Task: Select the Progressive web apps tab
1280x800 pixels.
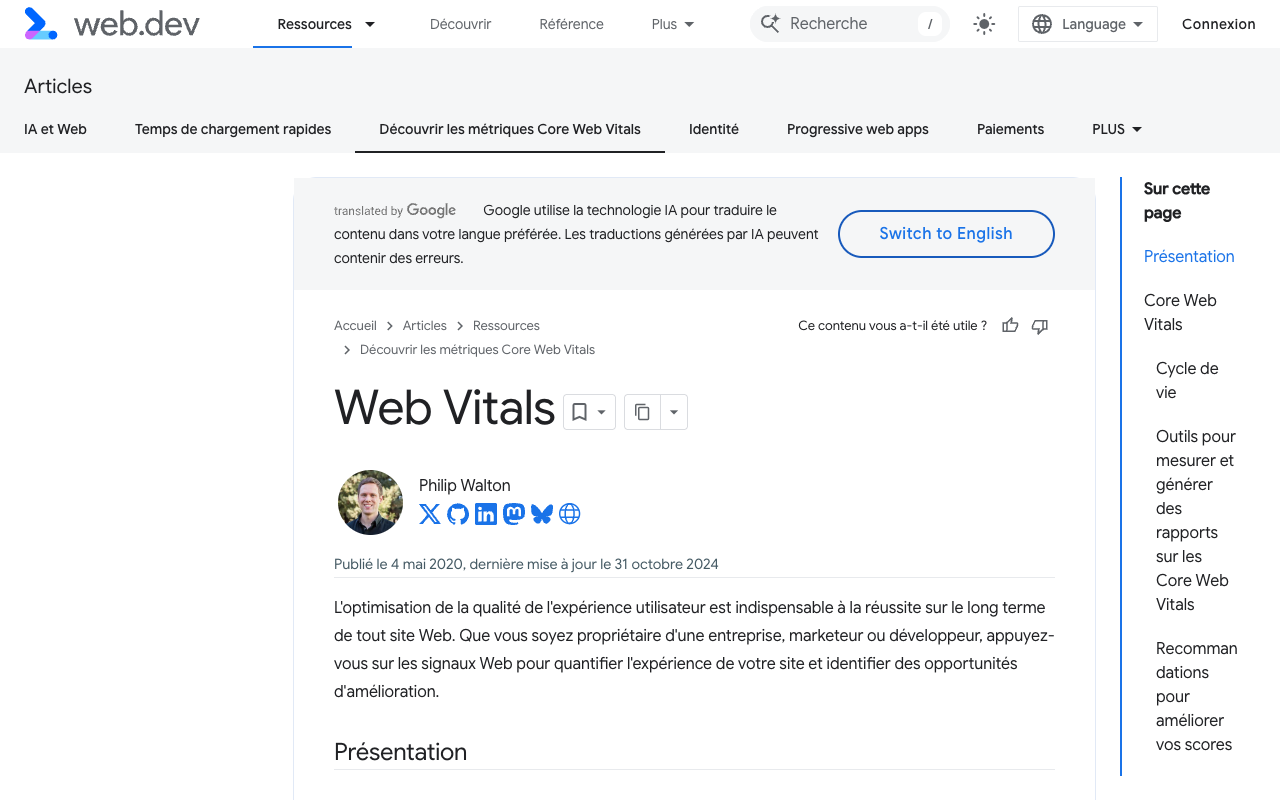Action: pos(858,129)
